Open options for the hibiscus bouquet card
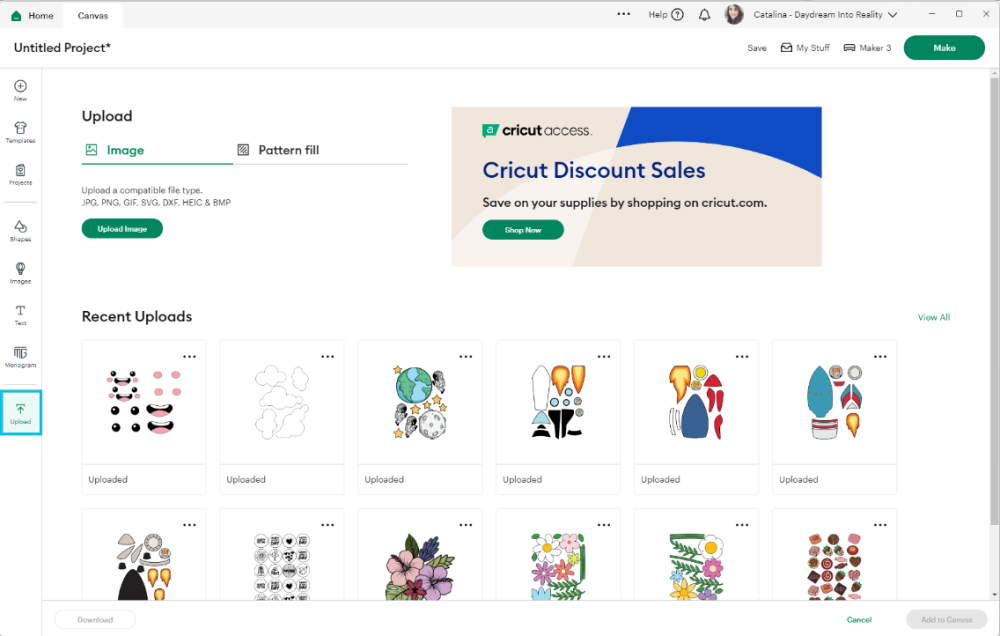Image resolution: width=1000 pixels, height=636 pixels. [x=466, y=525]
